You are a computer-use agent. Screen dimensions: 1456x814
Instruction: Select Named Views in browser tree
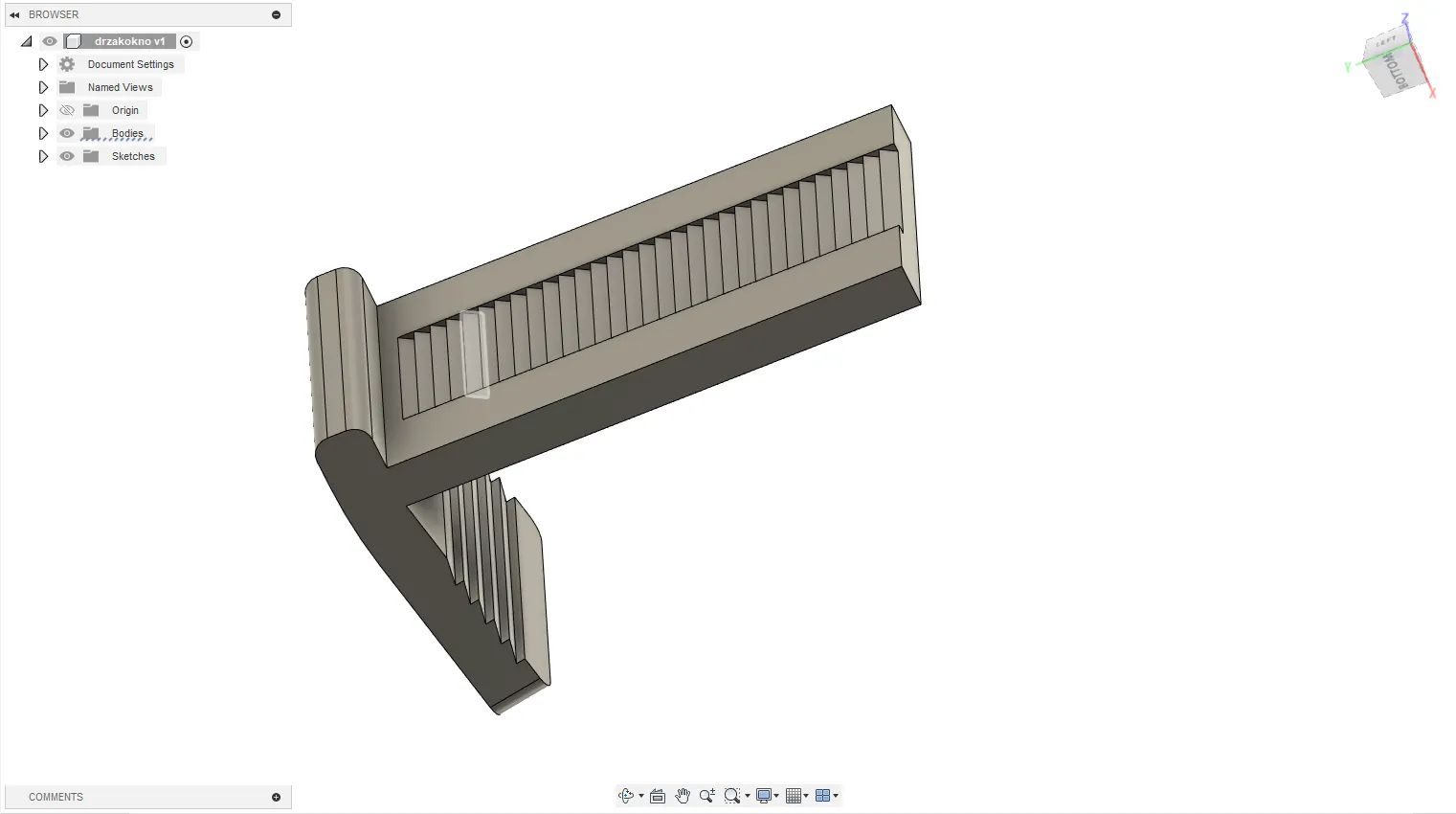tap(121, 87)
